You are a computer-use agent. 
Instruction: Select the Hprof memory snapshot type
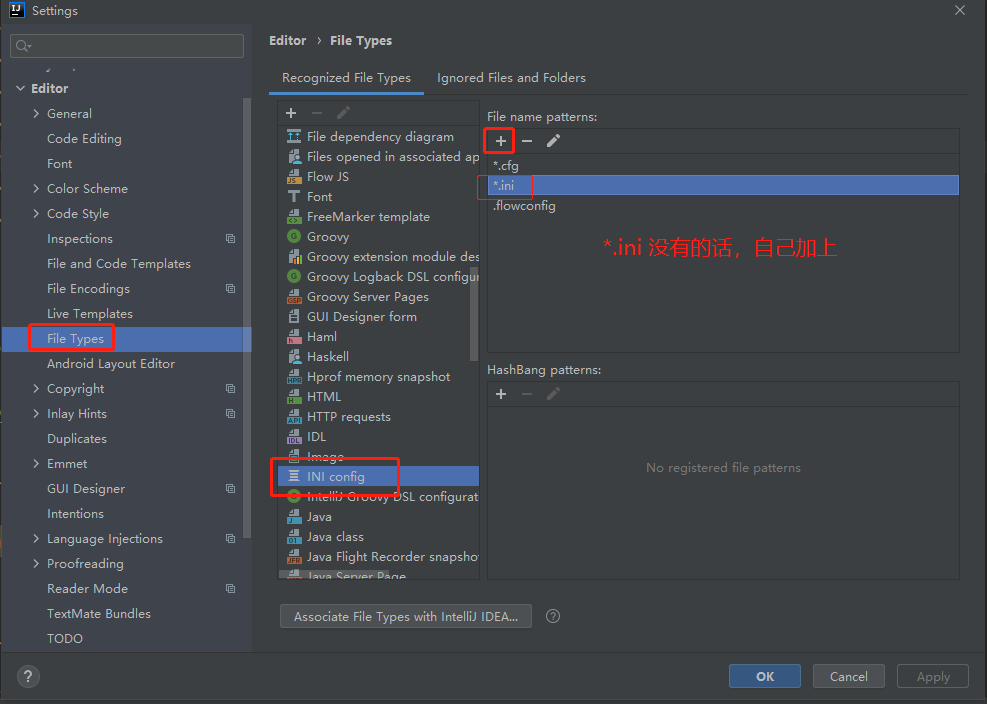[378, 377]
